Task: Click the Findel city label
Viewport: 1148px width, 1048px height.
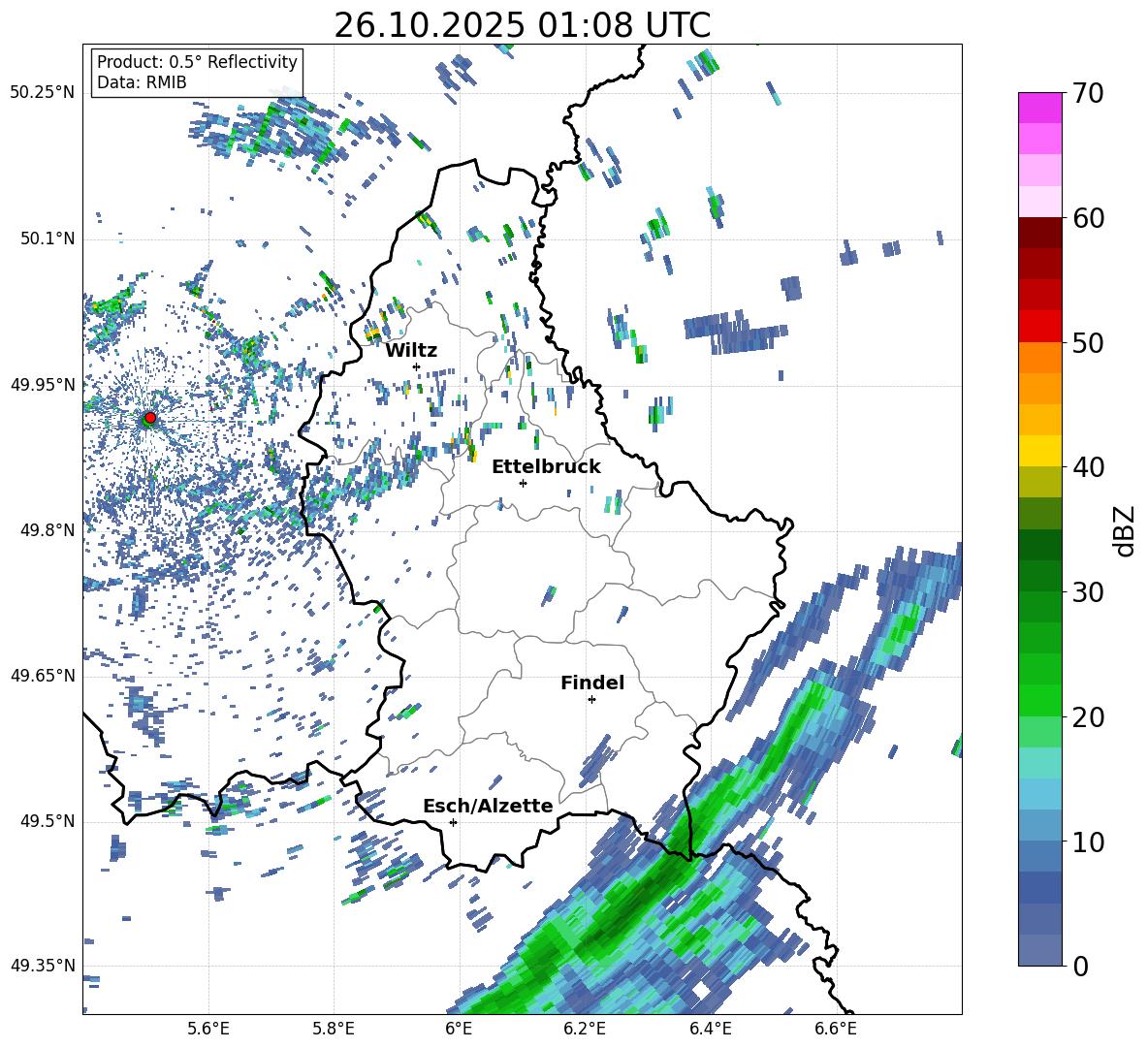Action: [x=592, y=683]
